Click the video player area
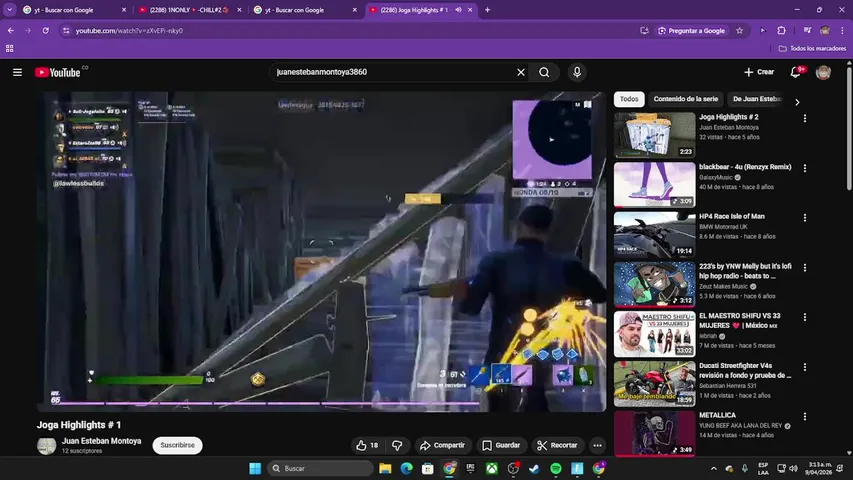 point(322,251)
